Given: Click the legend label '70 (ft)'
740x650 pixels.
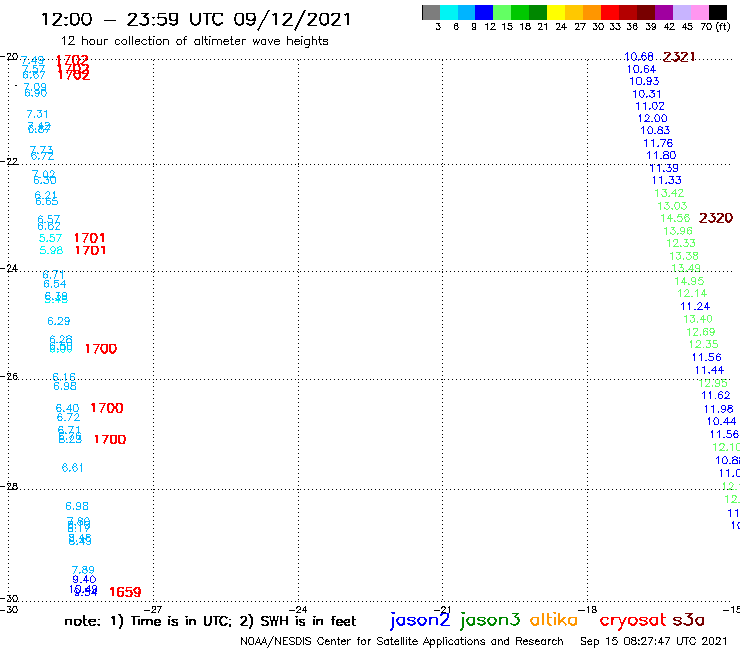Looking at the screenshot, I should point(715,26).
